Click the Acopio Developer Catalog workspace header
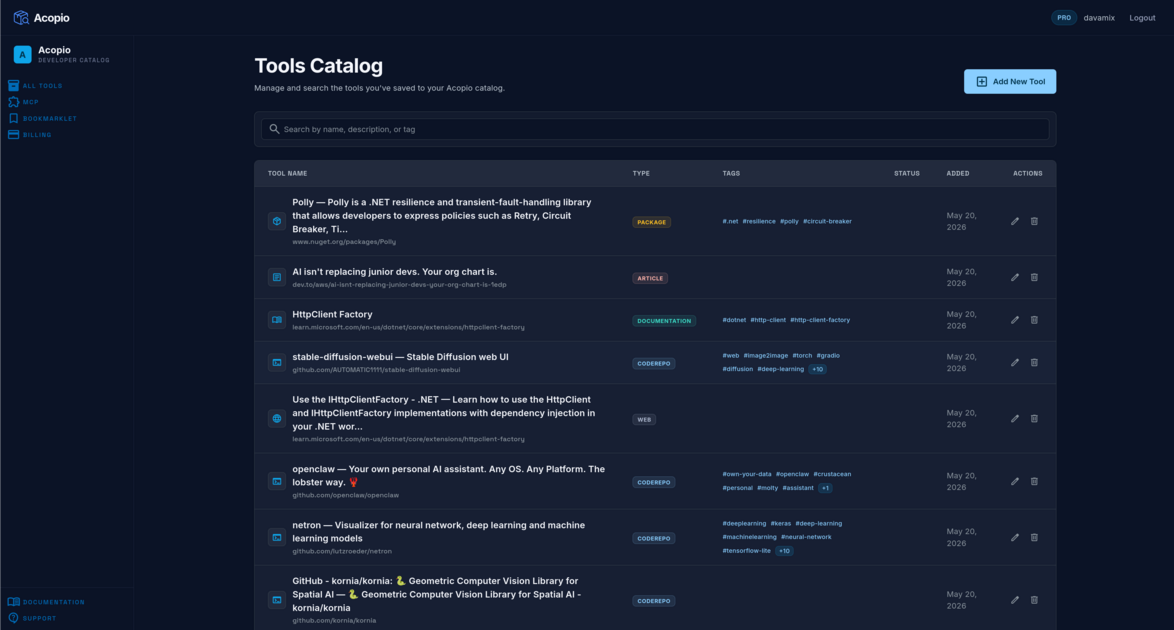This screenshot has height=630, width=1174. pyautogui.click(x=62, y=54)
